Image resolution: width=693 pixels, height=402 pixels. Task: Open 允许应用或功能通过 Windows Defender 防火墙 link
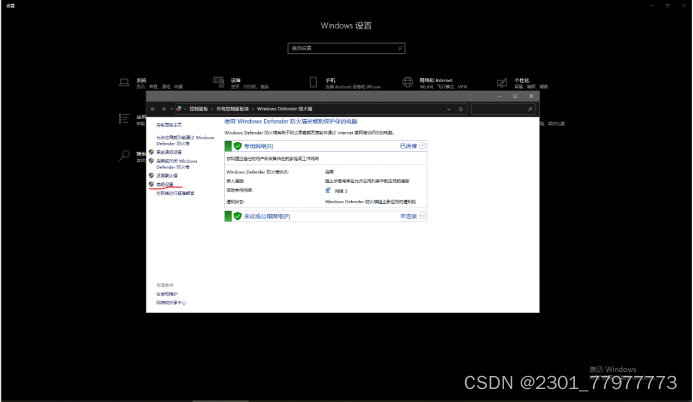point(185,140)
